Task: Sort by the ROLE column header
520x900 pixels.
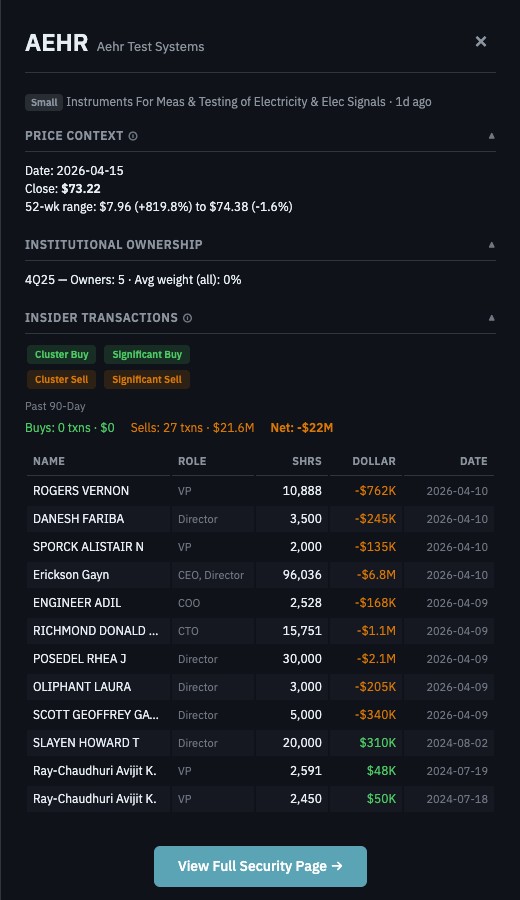Action: tap(192, 461)
